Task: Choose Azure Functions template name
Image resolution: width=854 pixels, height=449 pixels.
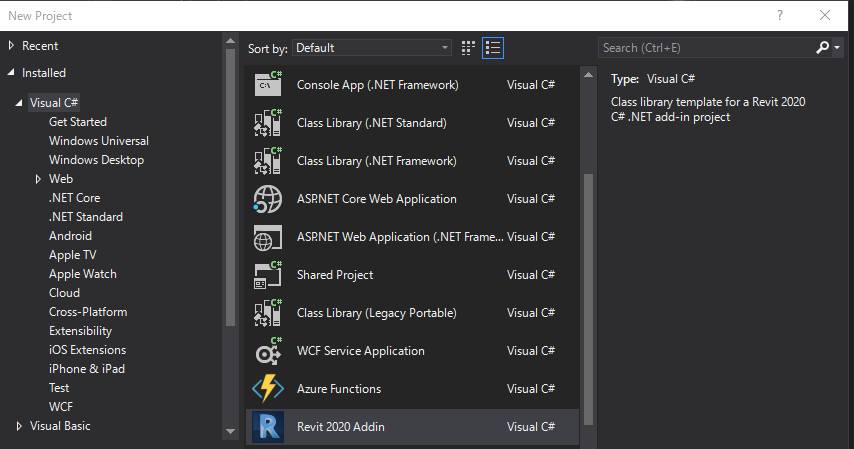Action: (339, 389)
